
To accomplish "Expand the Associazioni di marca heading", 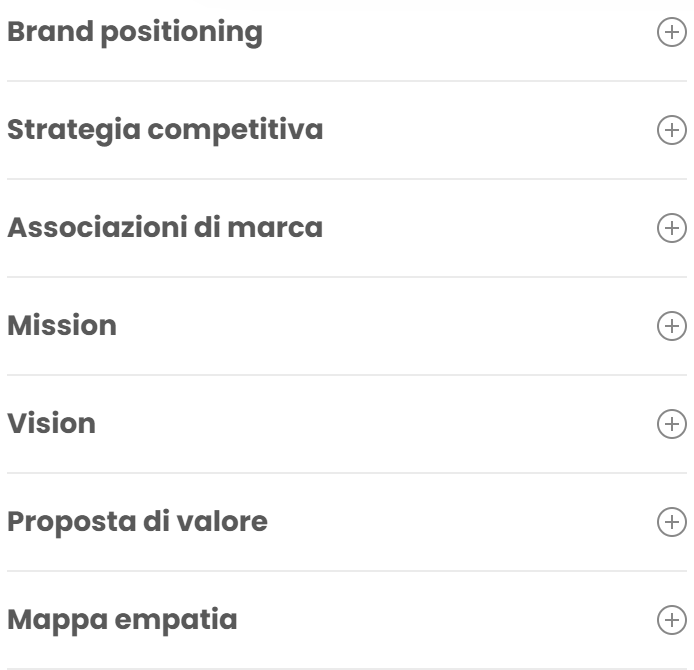I will (165, 228).
